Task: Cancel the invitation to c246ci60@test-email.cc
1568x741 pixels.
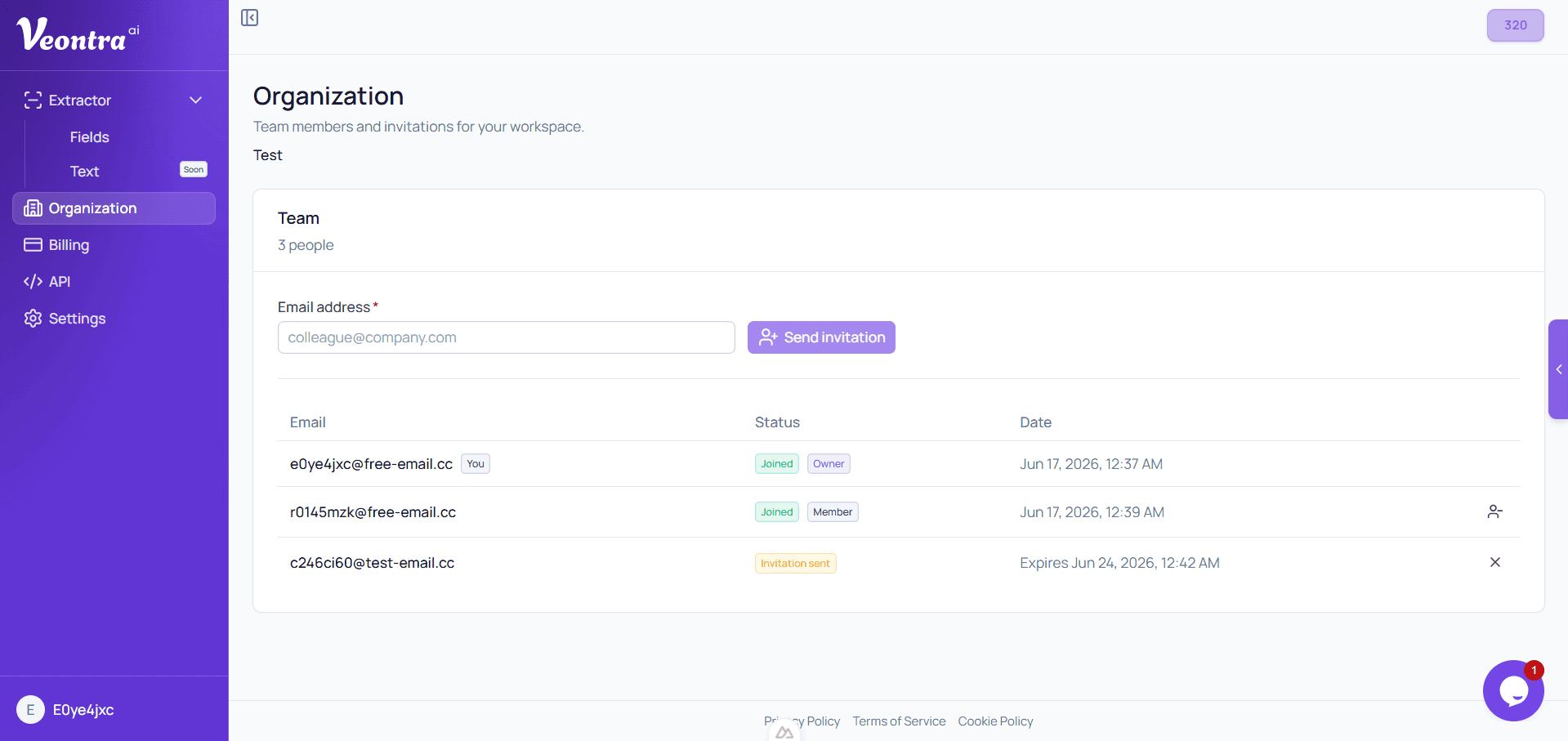Action: click(1495, 563)
